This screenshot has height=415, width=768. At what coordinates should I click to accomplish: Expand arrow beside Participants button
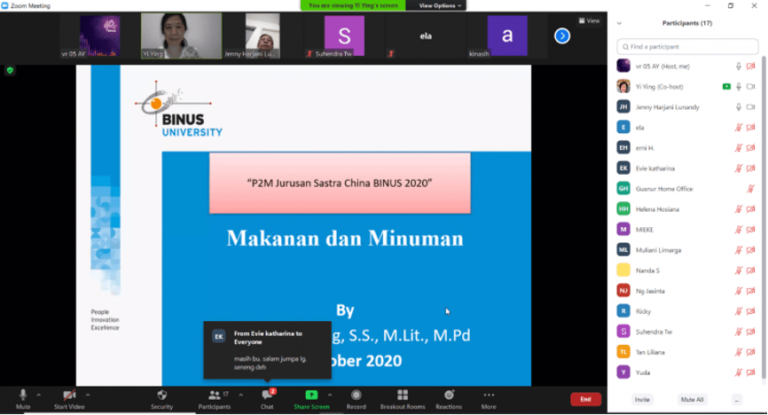[x=240, y=395]
